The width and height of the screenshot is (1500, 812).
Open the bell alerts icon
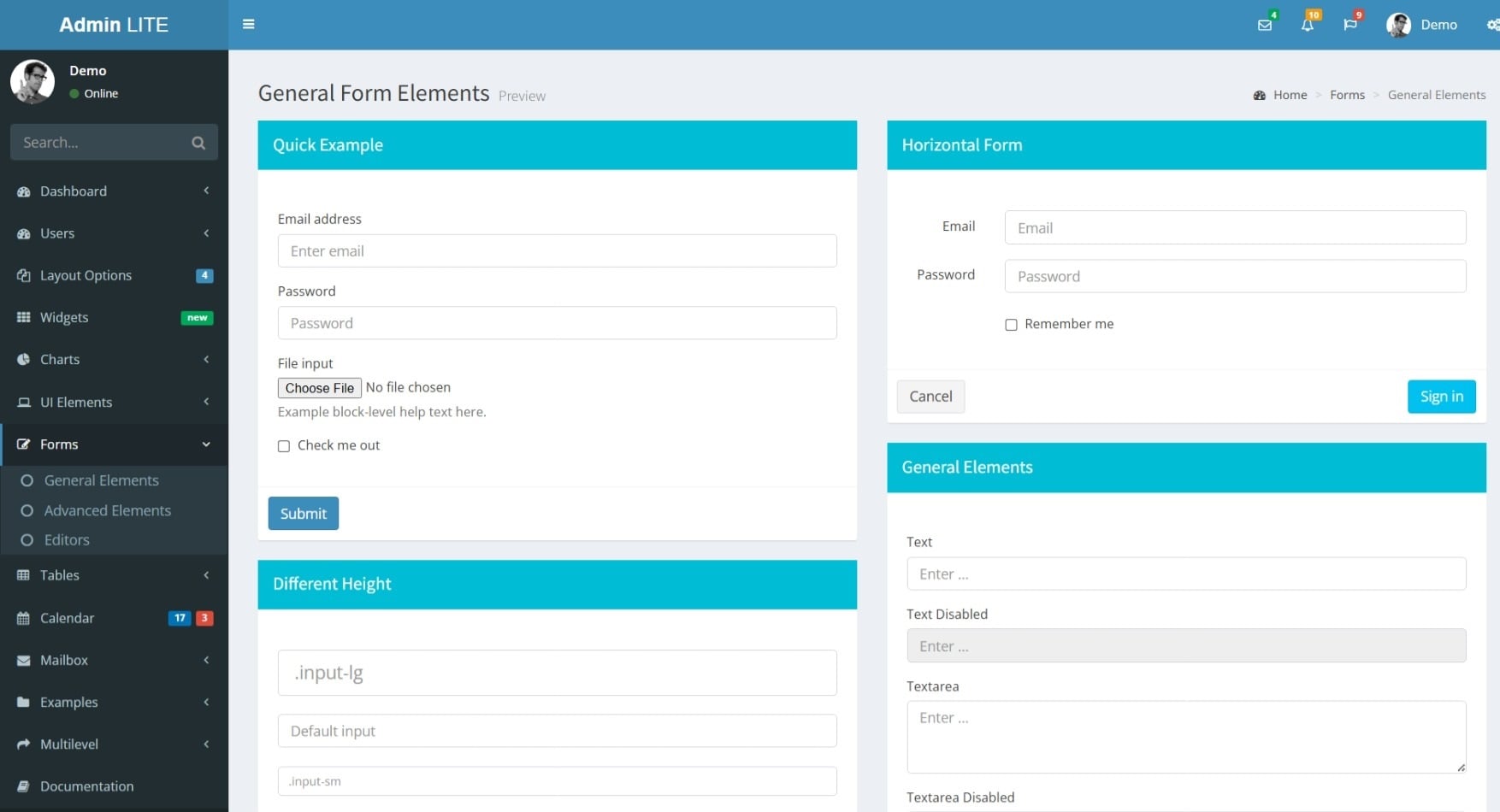pyautogui.click(x=1307, y=25)
